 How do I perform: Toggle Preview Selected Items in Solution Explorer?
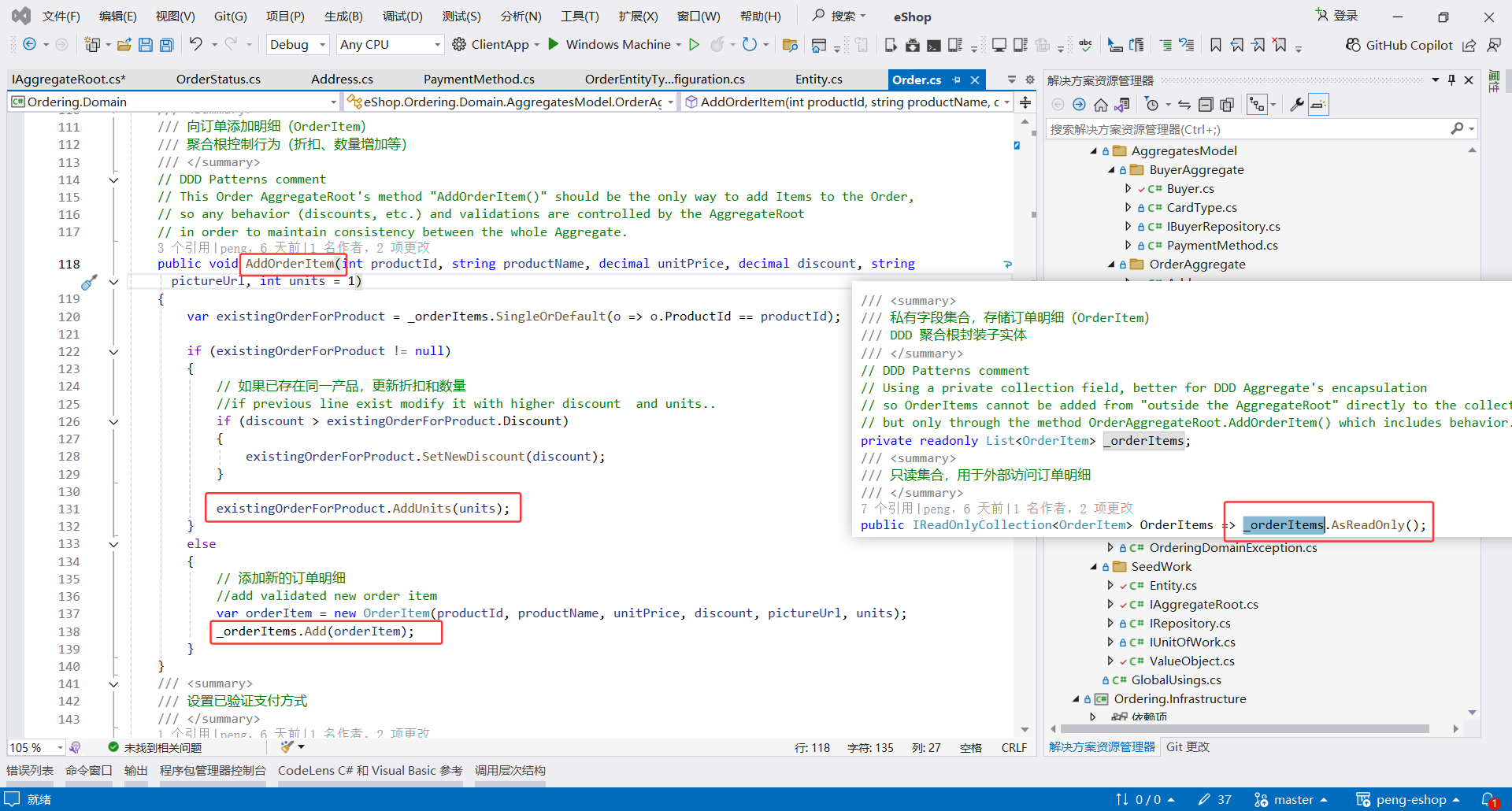click(x=1318, y=105)
